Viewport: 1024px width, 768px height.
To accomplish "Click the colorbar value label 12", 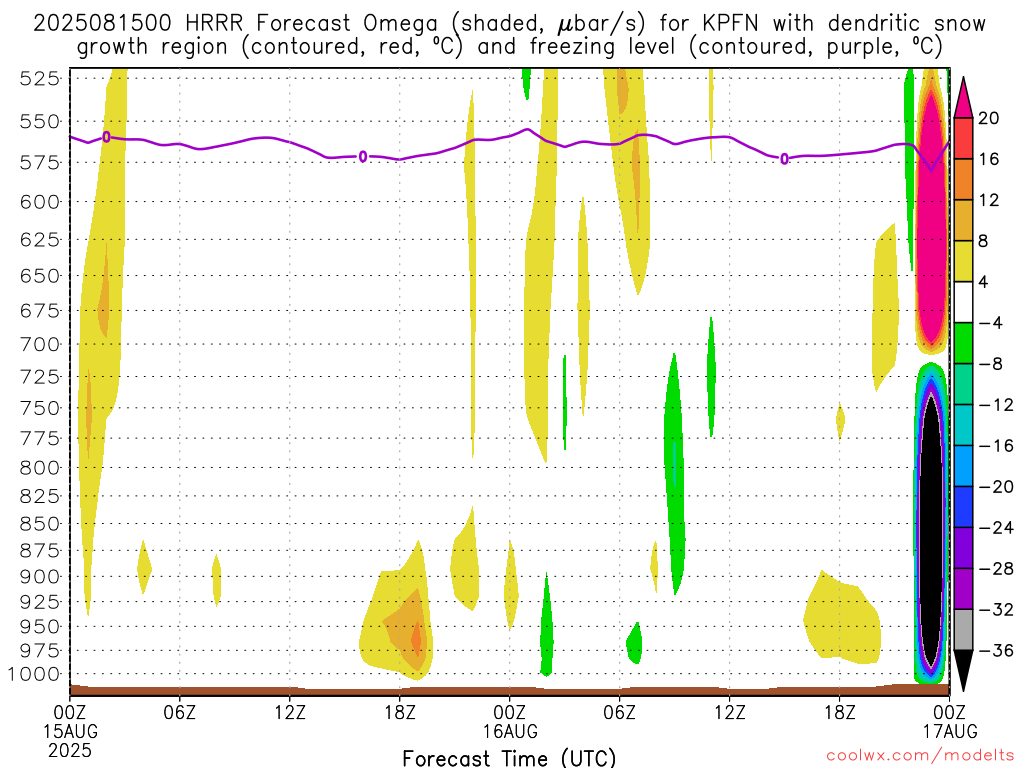I will click(989, 200).
